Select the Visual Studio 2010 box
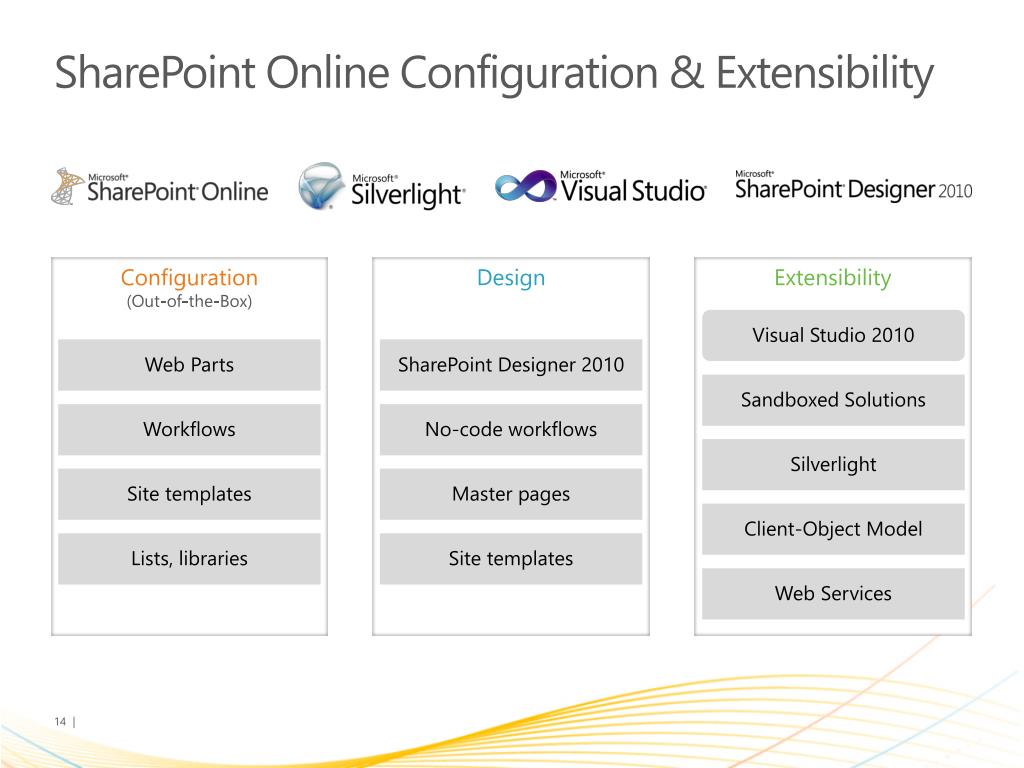 pos(833,335)
